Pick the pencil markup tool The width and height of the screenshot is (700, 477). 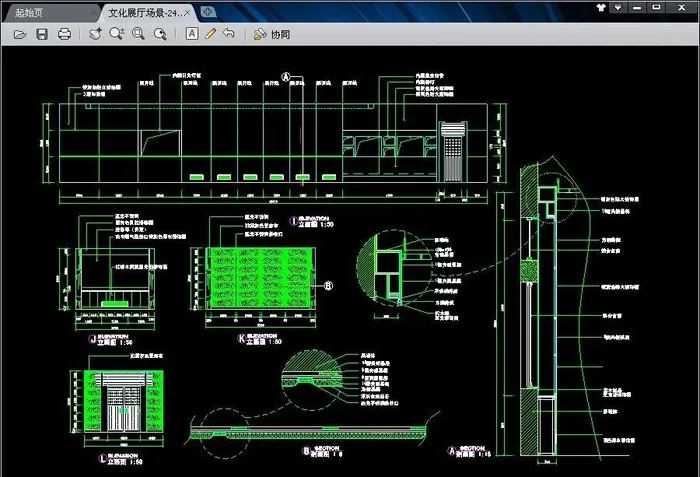210,34
